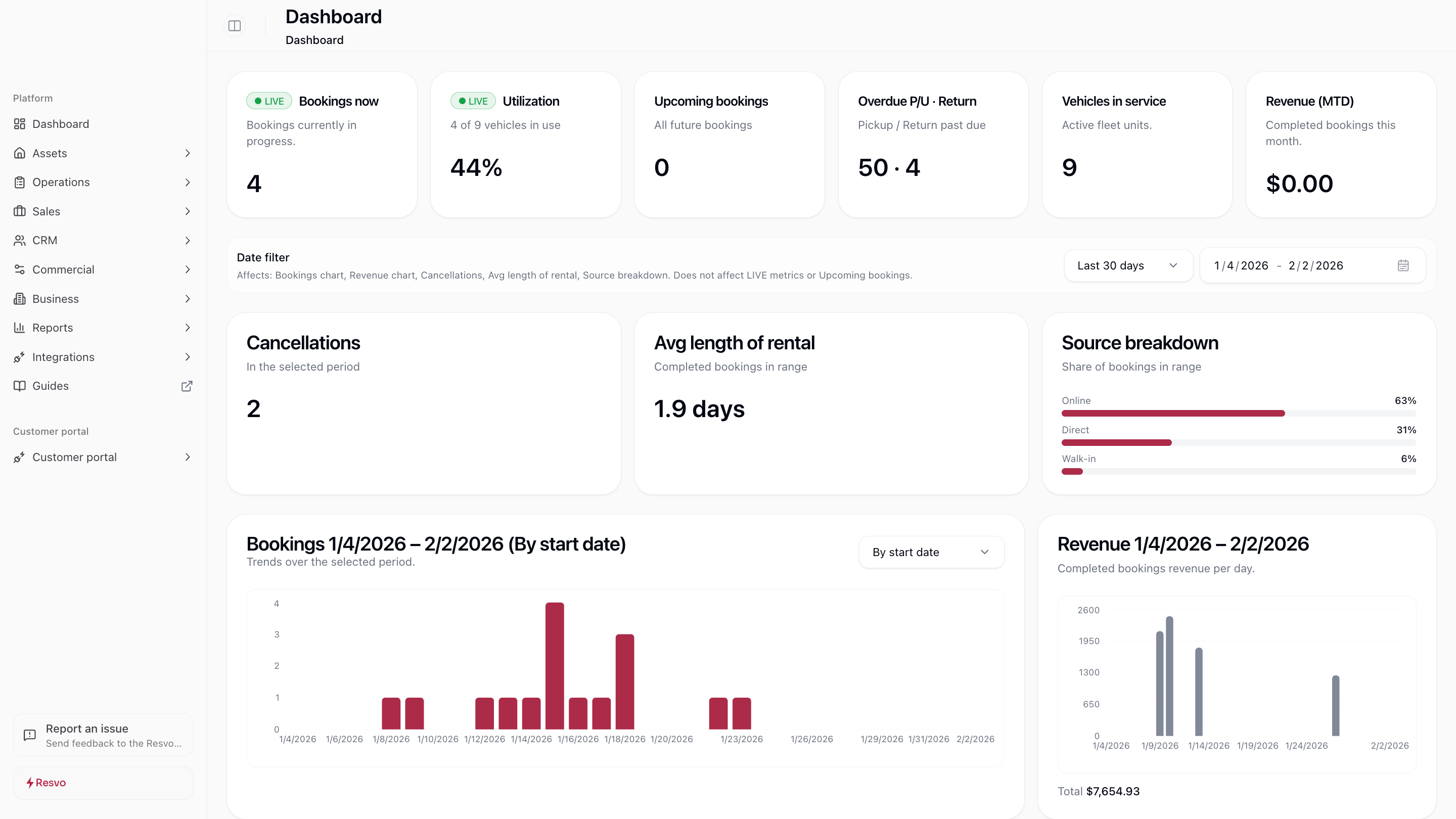Viewport: 1456px width, 819px height.
Task: Toggle the sidebar collapse icon
Action: (235, 25)
